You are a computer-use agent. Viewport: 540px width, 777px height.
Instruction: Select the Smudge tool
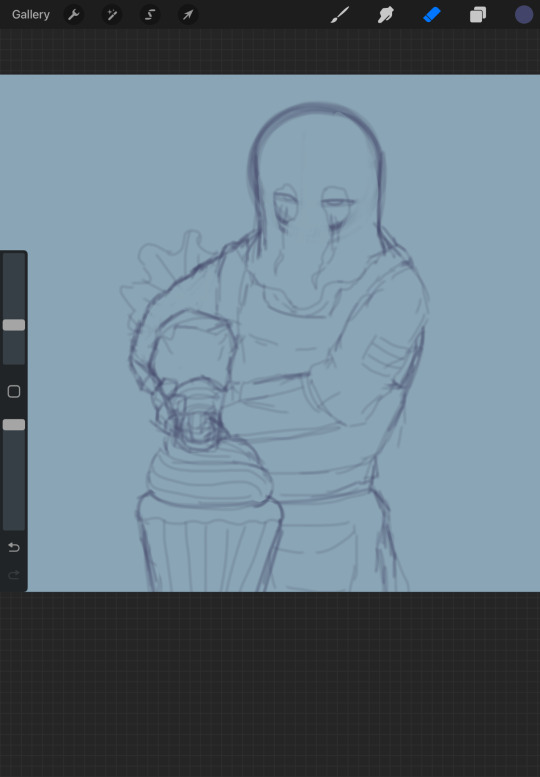click(x=385, y=15)
